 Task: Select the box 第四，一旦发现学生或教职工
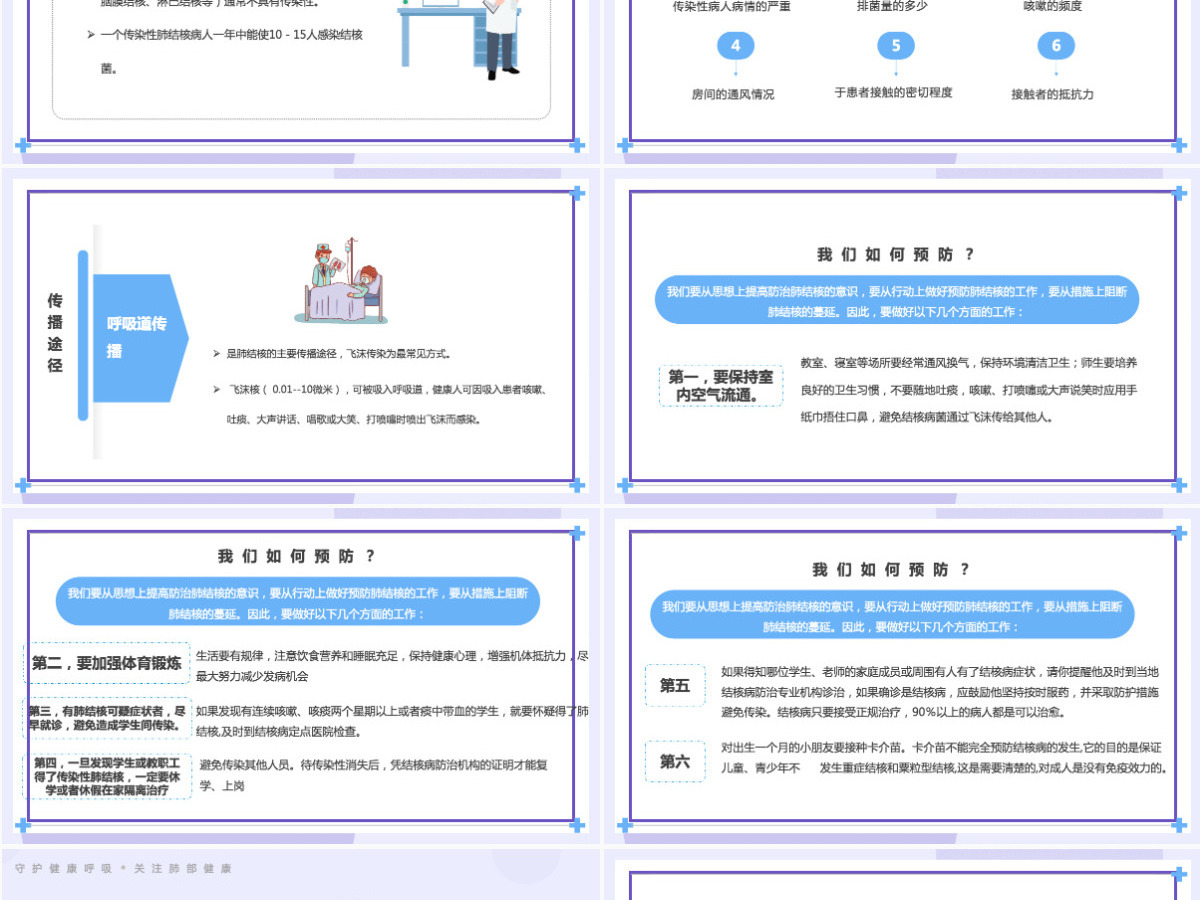tap(107, 776)
